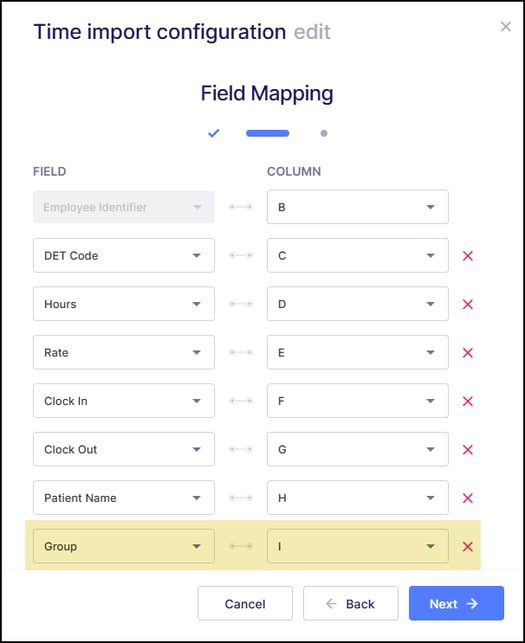This screenshot has width=525, height=643.
Task: Remove the Group mapping row
Action: (x=468, y=546)
